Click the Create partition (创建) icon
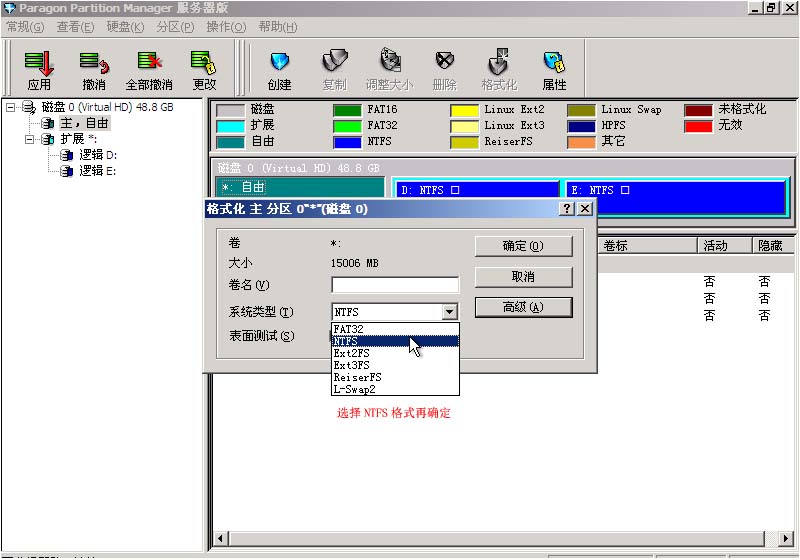Screen dimensions: 800x560 pos(279,70)
